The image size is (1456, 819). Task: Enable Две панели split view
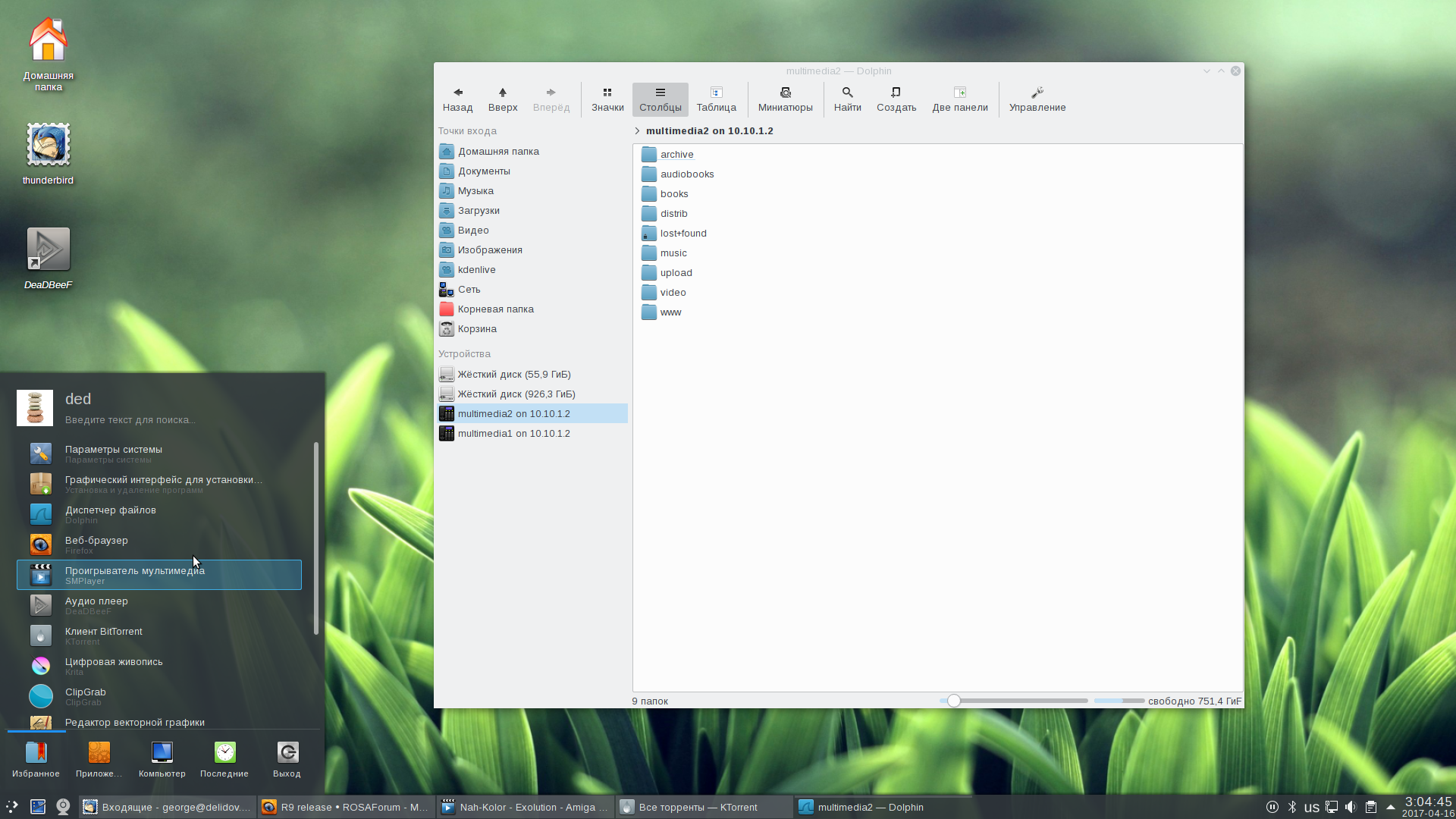[x=959, y=99]
